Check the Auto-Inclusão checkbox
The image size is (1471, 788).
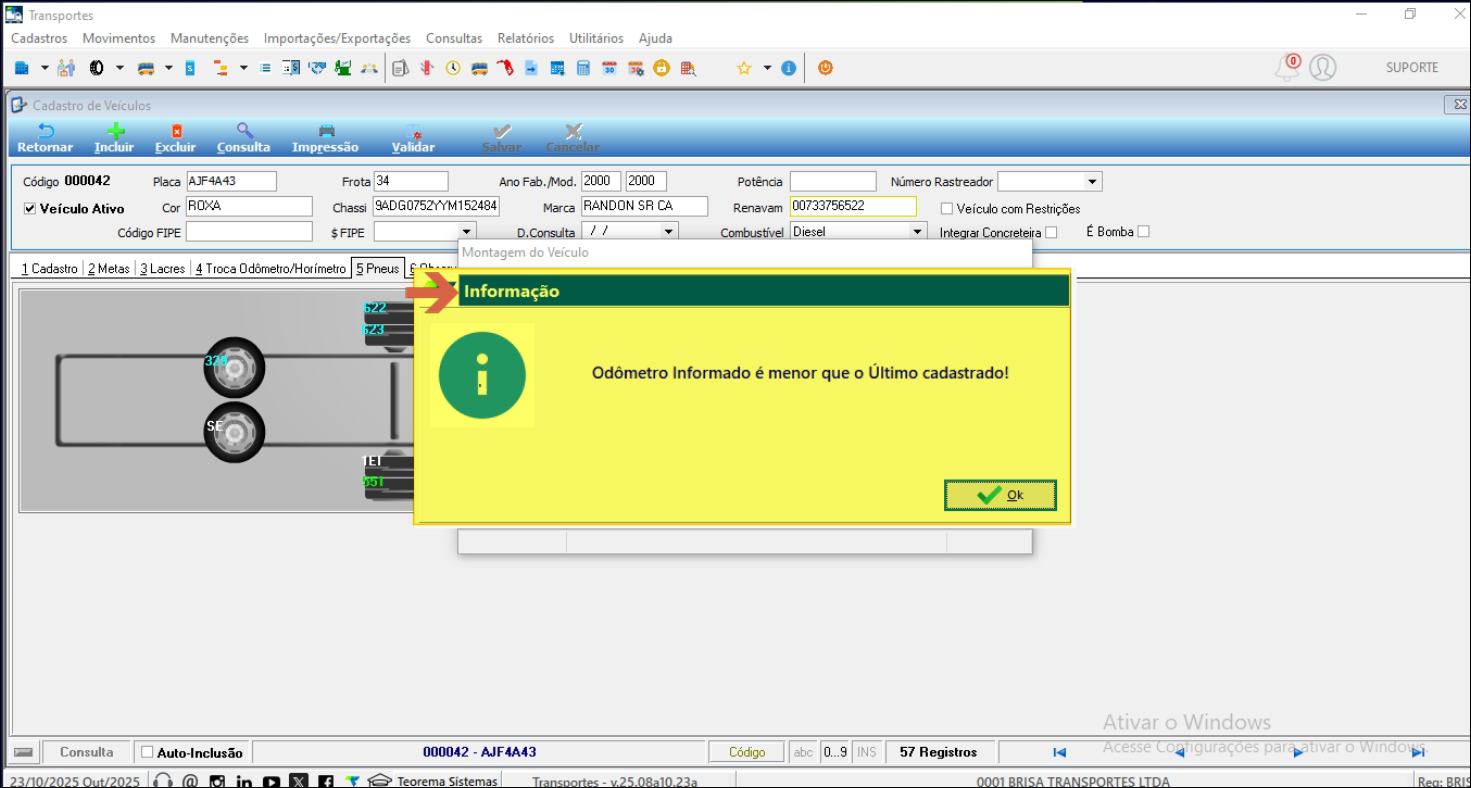(147, 752)
